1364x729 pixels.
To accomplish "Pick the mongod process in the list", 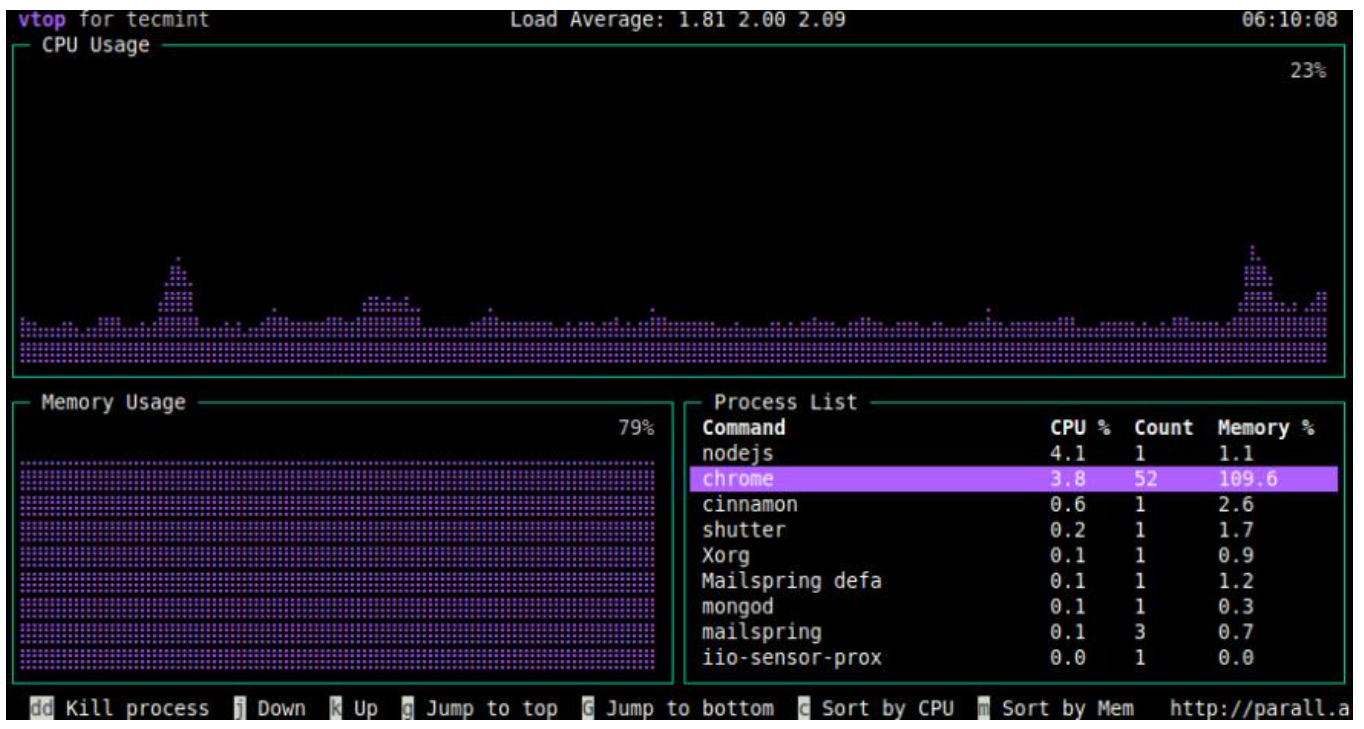I will coord(737,607).
